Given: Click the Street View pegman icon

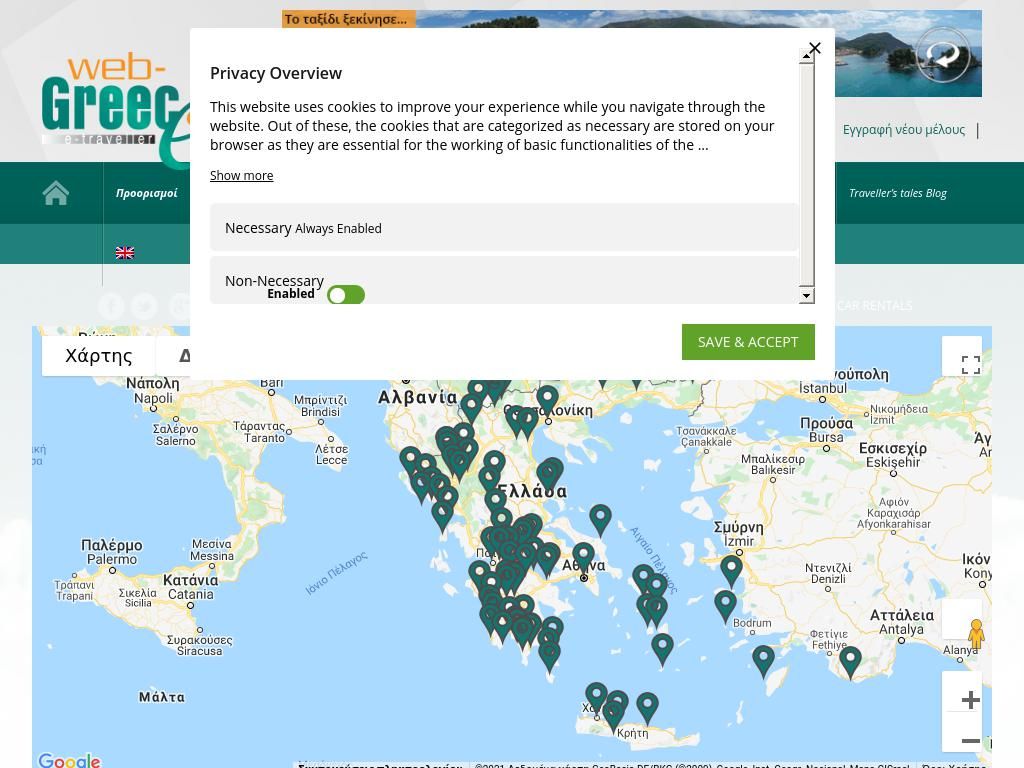Looking at the screenshot, I should [x=976, y=635].
